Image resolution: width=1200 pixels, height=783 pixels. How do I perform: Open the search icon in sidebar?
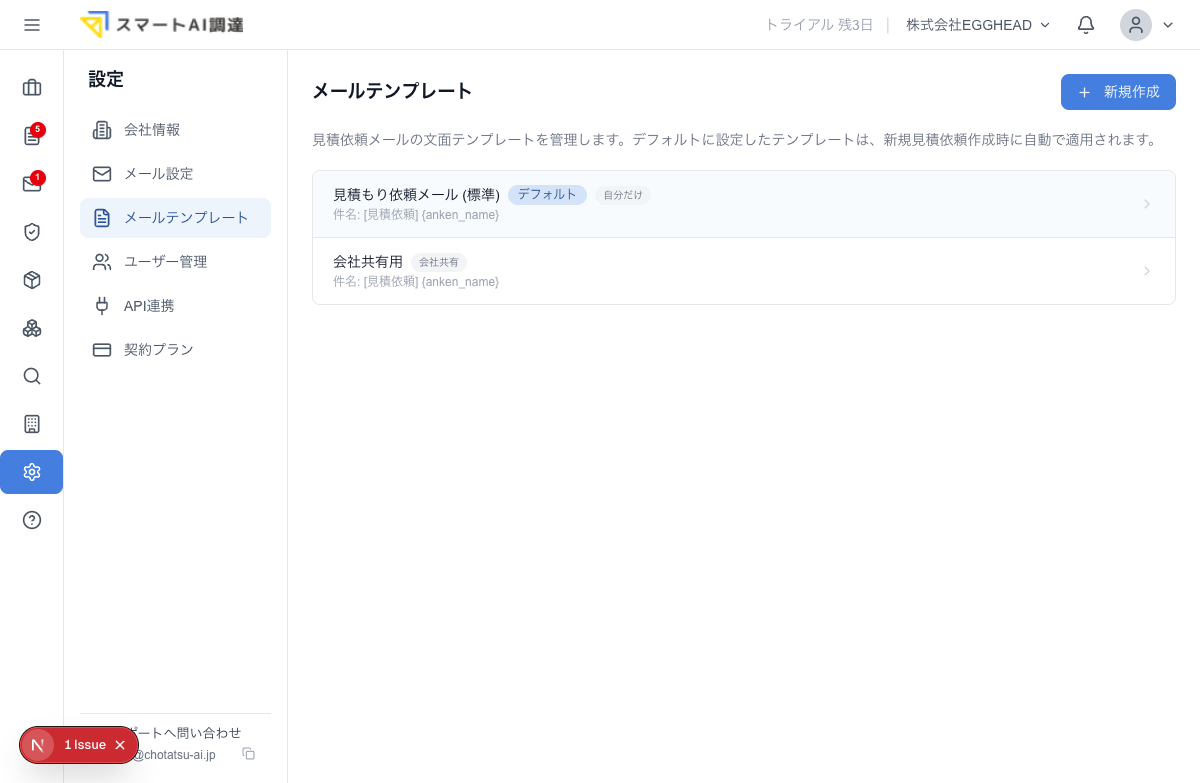(32, 376)
